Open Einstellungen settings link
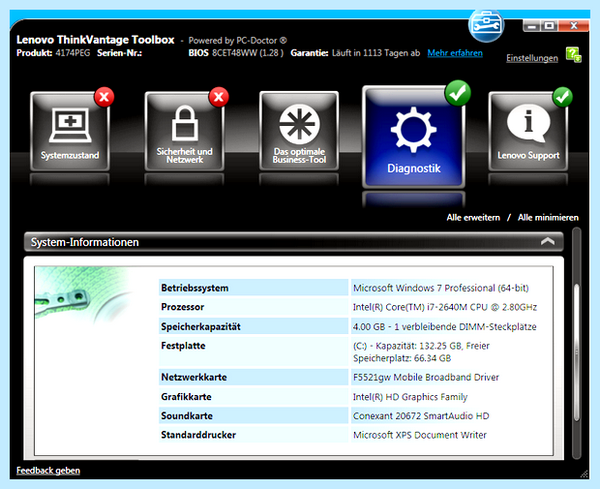 [532, 58]
